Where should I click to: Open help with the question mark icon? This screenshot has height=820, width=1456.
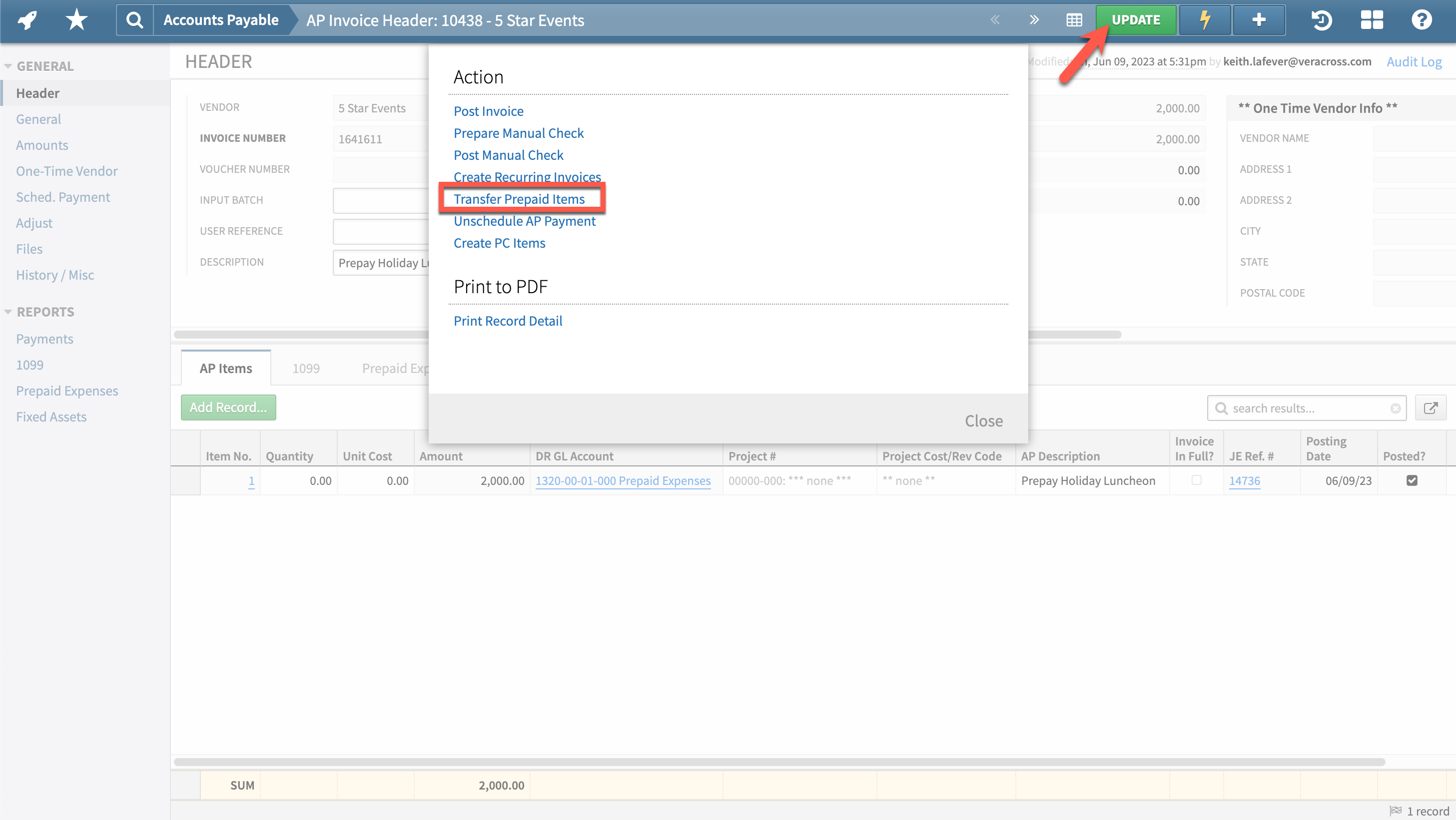coord(1422,20)
